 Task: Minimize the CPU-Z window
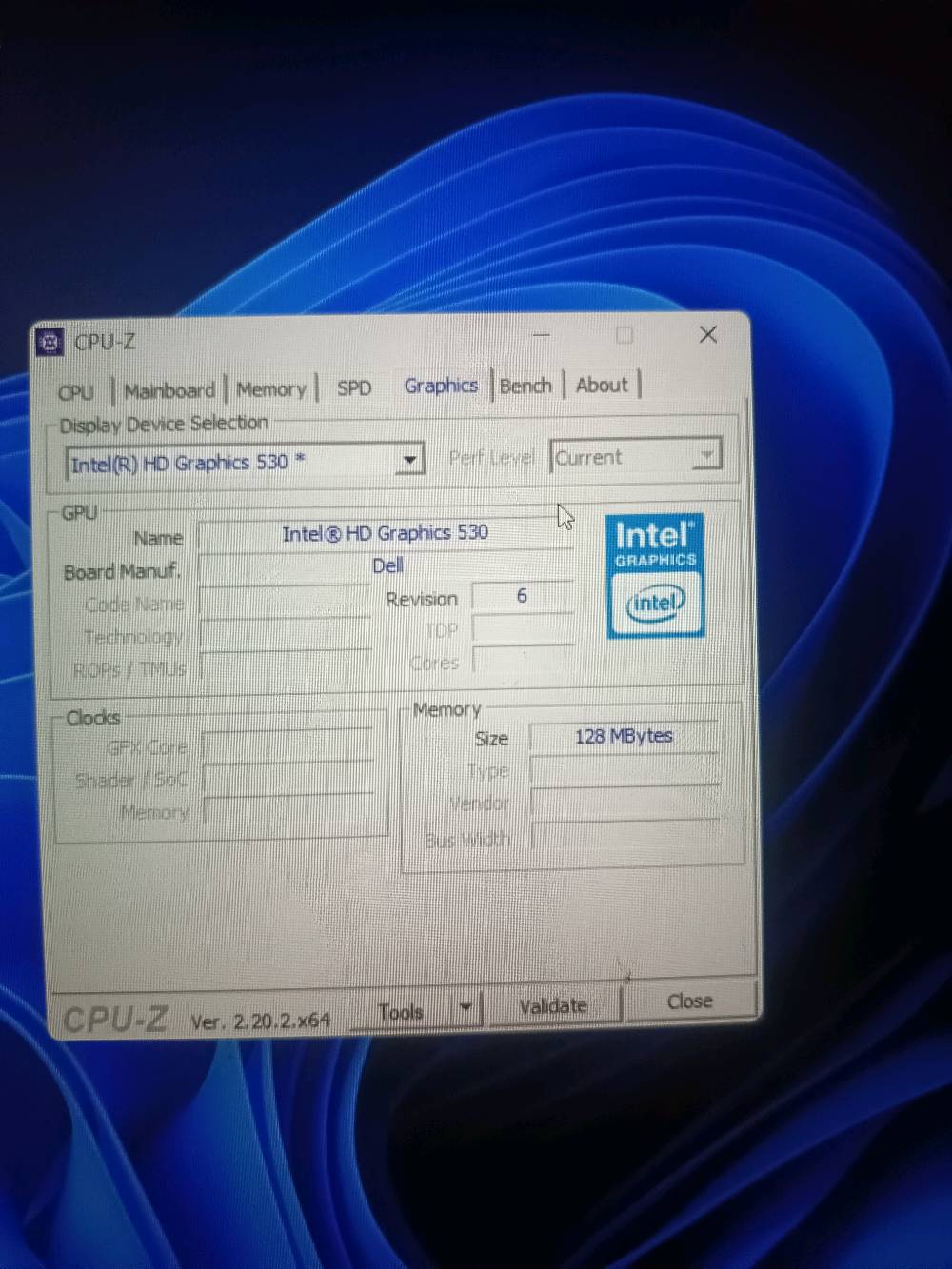click(x=541, y=335)
